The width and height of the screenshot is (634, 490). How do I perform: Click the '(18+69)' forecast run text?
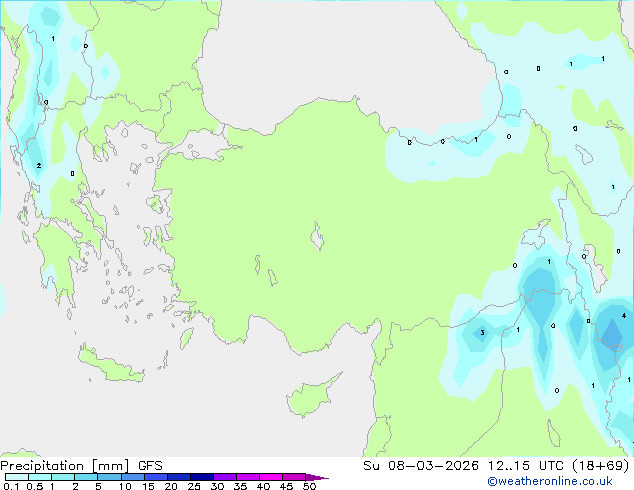coord(601,466)
